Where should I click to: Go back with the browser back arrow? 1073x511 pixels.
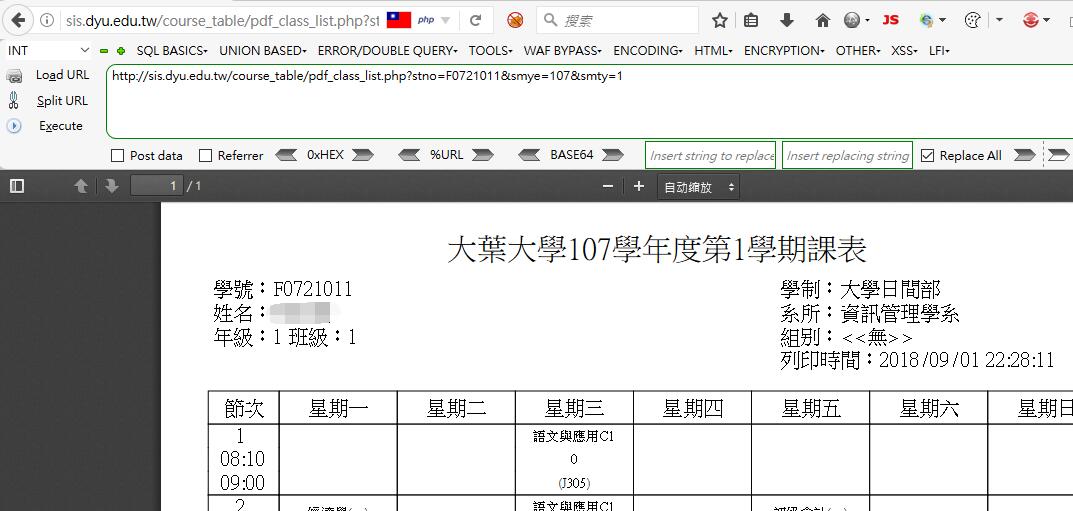tap(17, 21)
